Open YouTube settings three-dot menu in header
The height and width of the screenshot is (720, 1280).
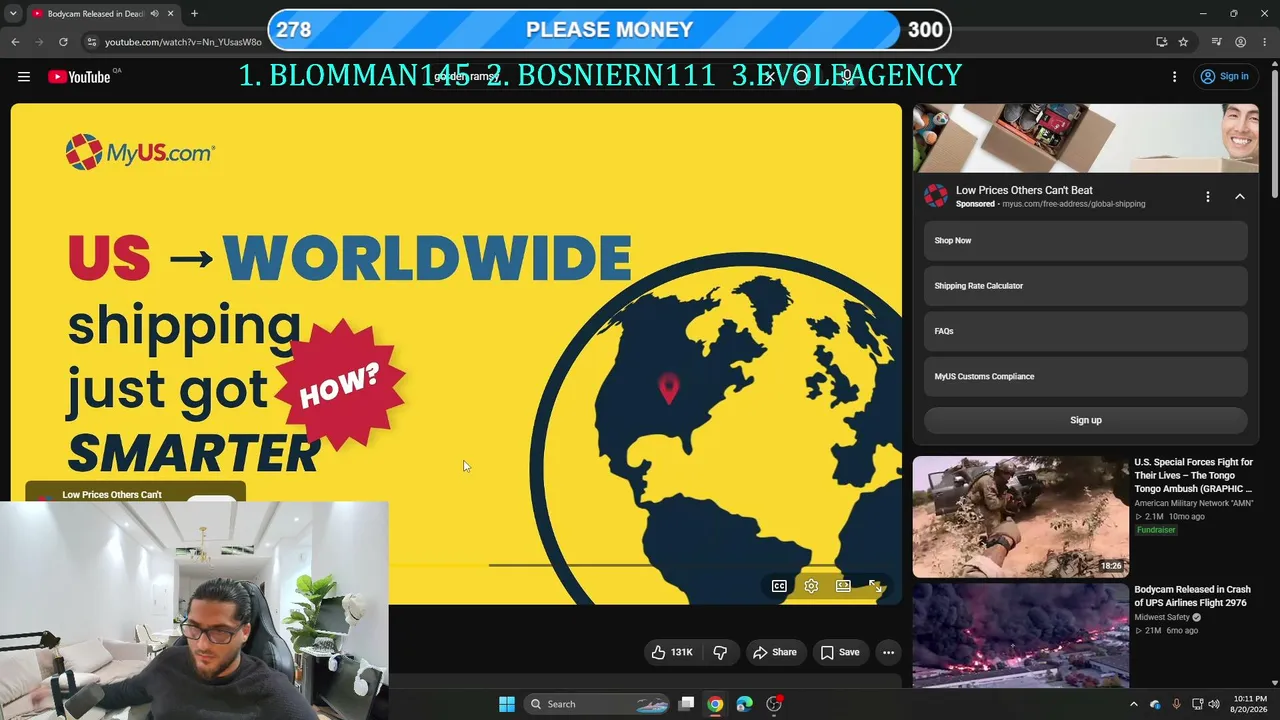1174,77
